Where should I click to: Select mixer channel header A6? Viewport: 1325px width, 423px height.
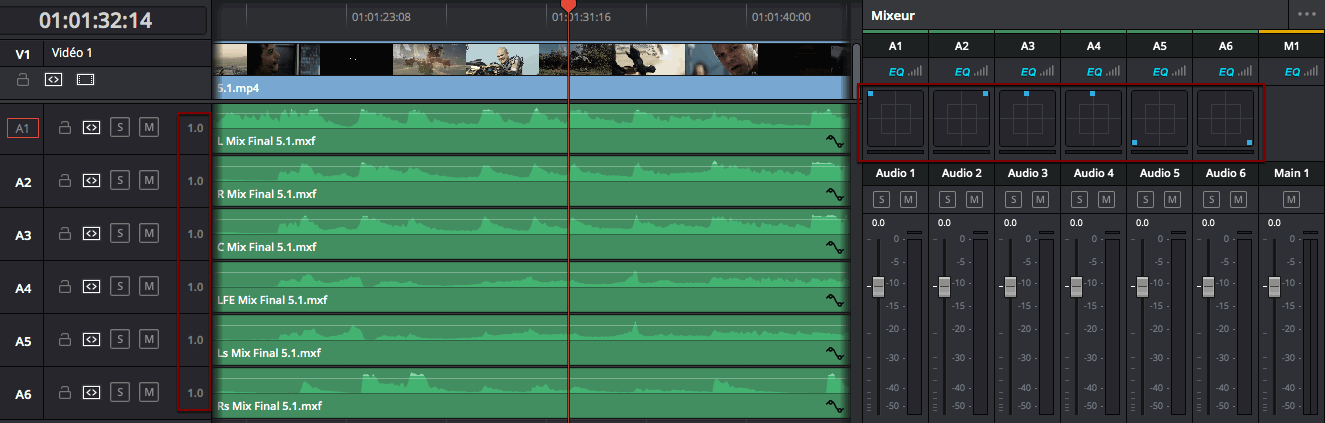point(1226,46)
